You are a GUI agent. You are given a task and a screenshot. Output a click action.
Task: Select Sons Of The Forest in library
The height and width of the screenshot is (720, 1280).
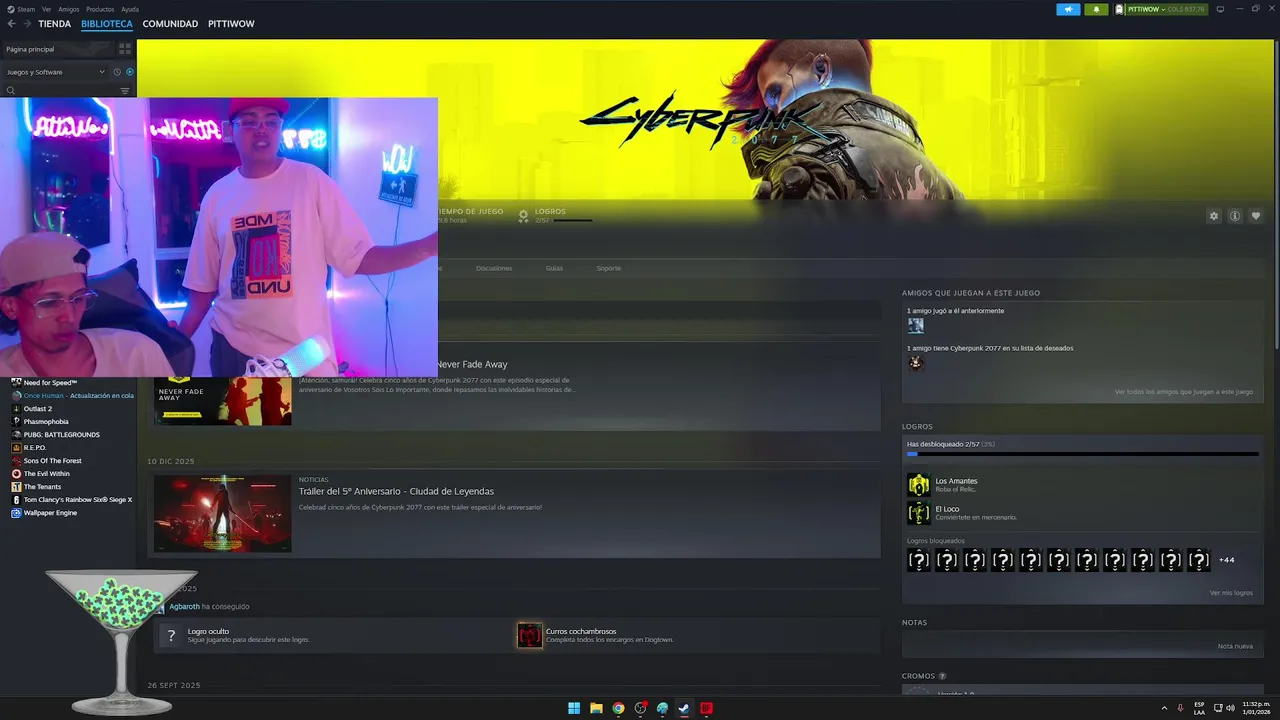(x=53, y=461)
